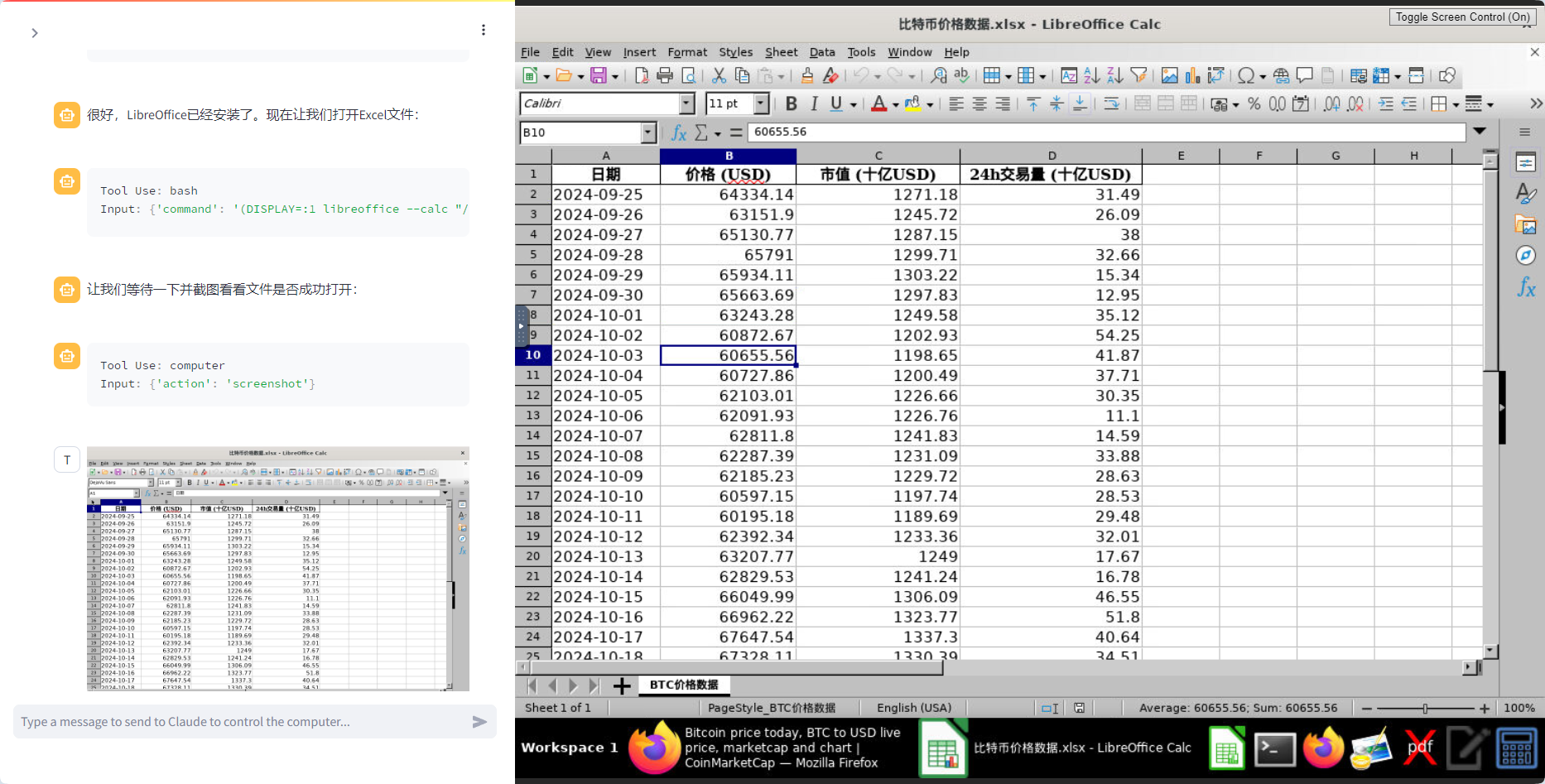Screen dimensions: 1545x784
Task: Open the File menu
Action: click(530, 52)
